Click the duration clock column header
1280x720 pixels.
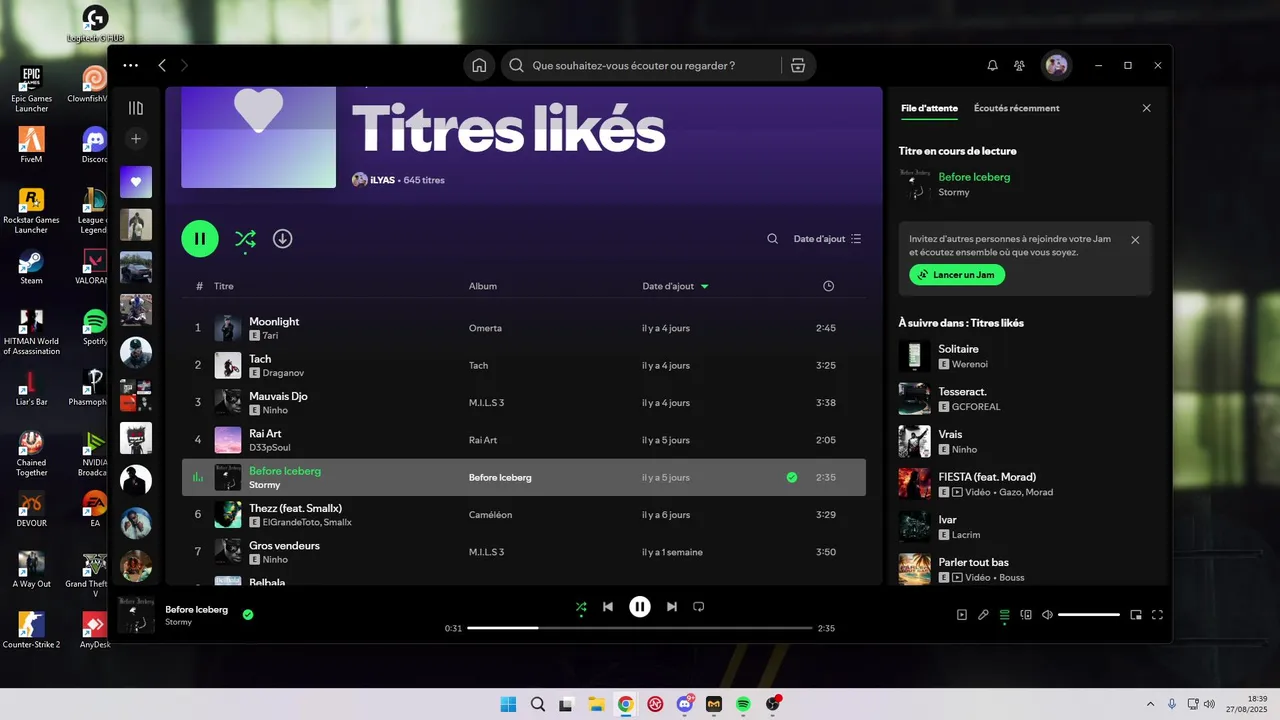828,286
